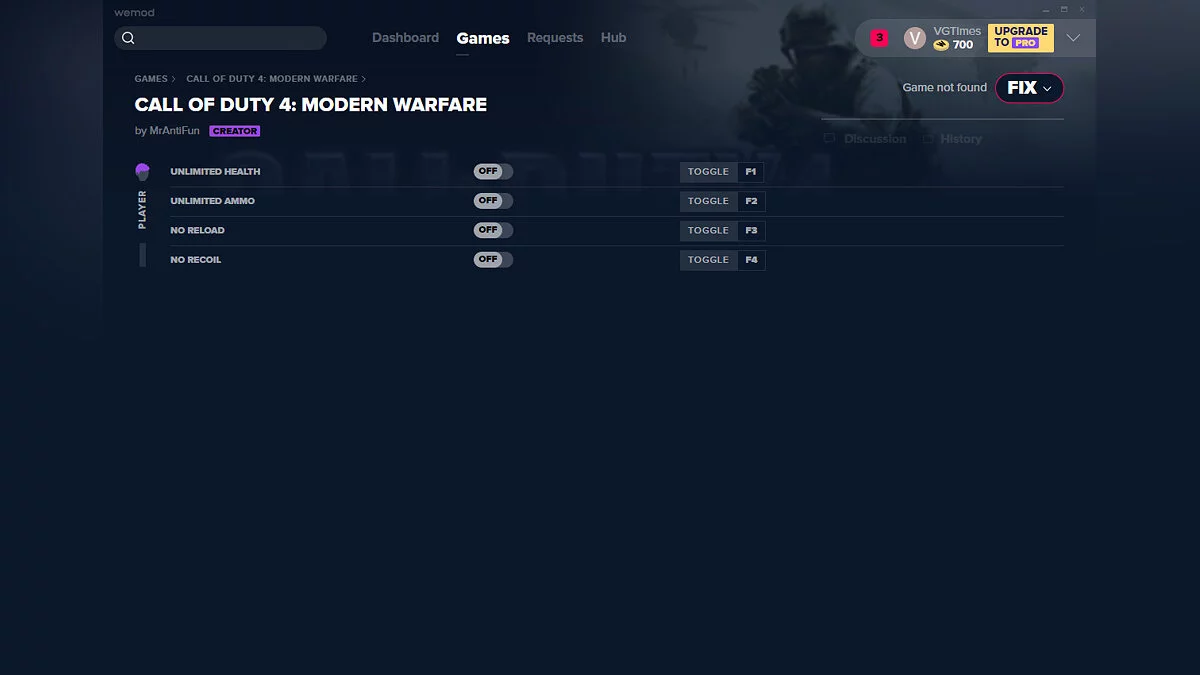Viewport: 1200px width, 675px height.
Task: Open the search magnifier icon
Action: pyautogui.click(x=129, y=37)
